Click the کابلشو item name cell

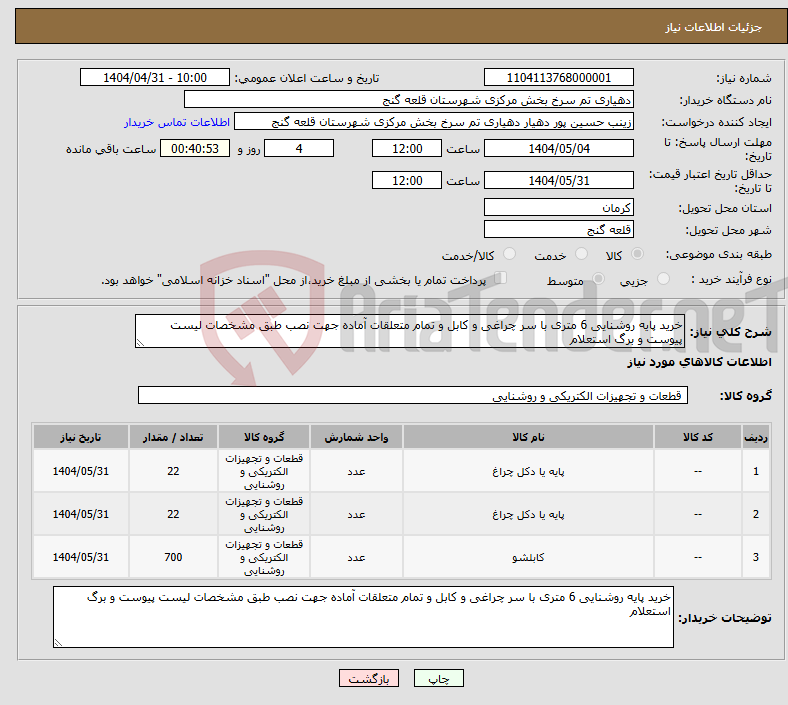point(528,557)
